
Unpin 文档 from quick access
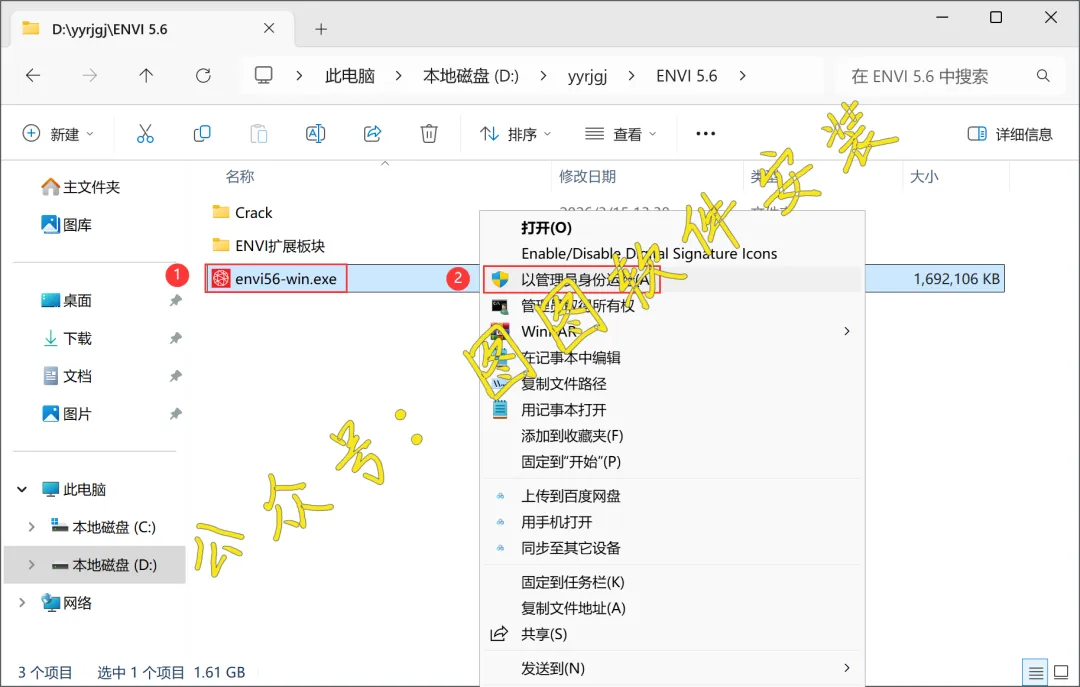click(x=176, y=376)
